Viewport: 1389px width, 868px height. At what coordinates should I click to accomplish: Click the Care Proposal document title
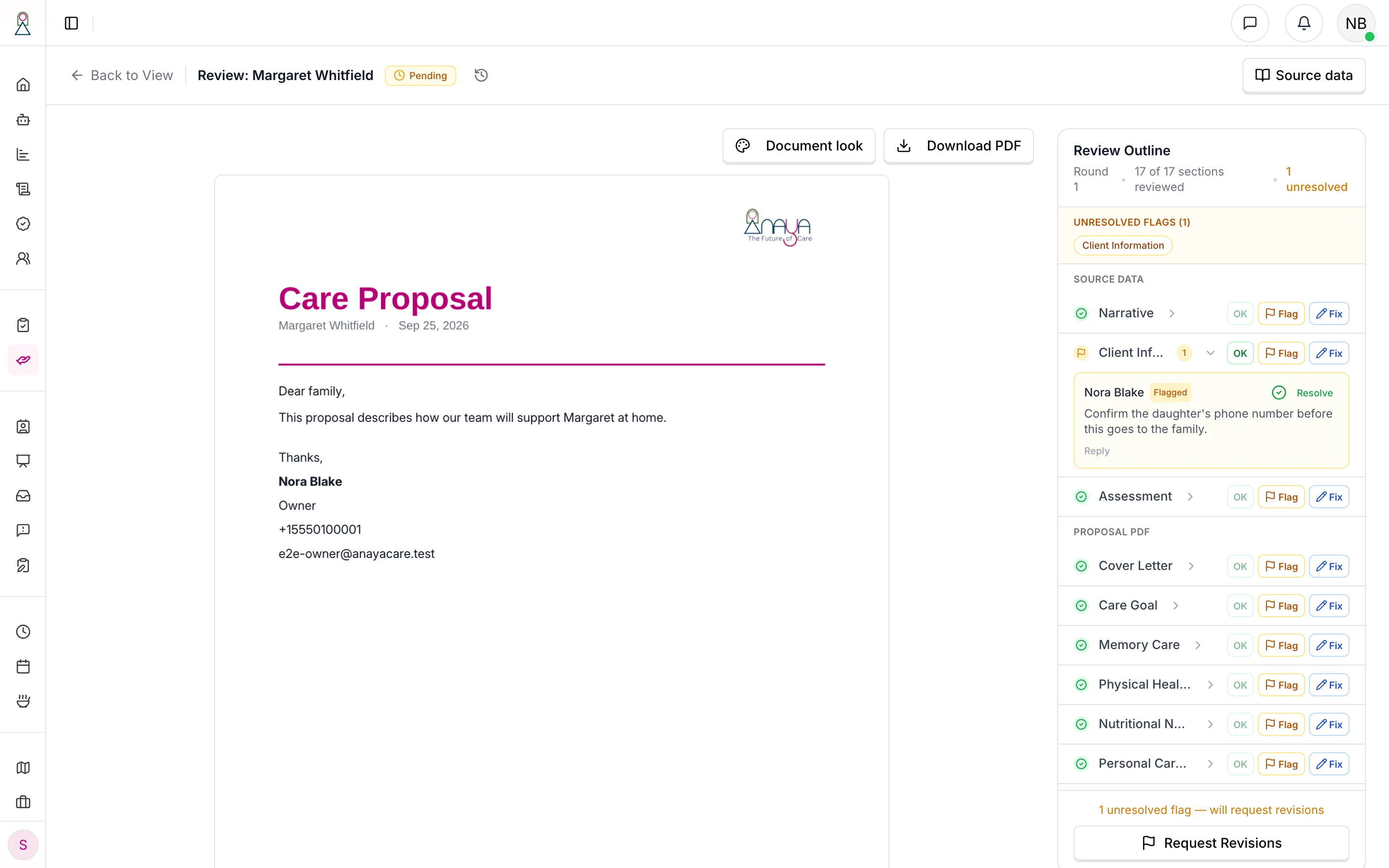click(385, 298)
